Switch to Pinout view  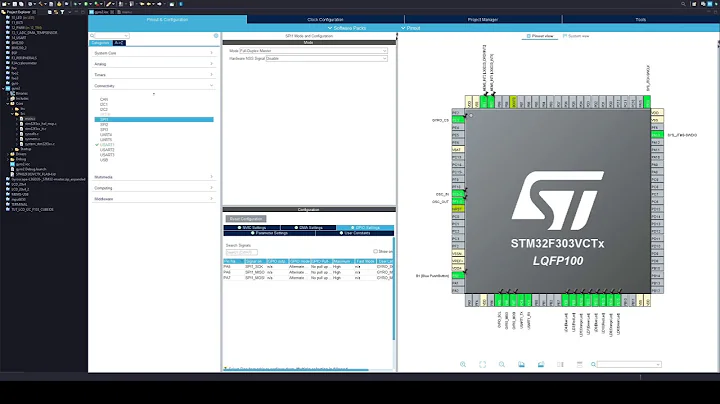[540, 36]
